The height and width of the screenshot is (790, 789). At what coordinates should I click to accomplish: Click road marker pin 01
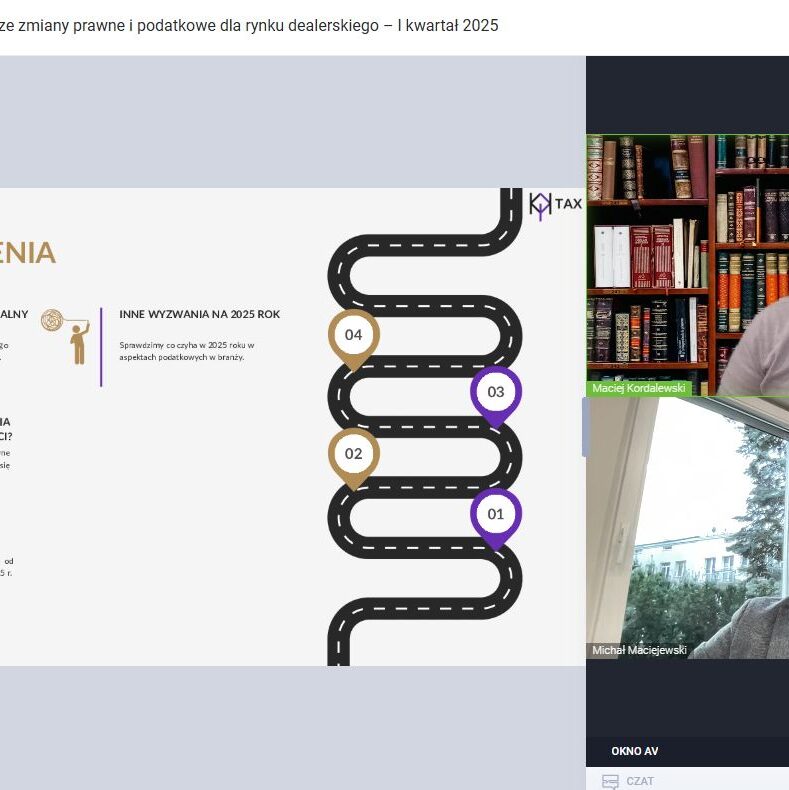pos(496,516)
